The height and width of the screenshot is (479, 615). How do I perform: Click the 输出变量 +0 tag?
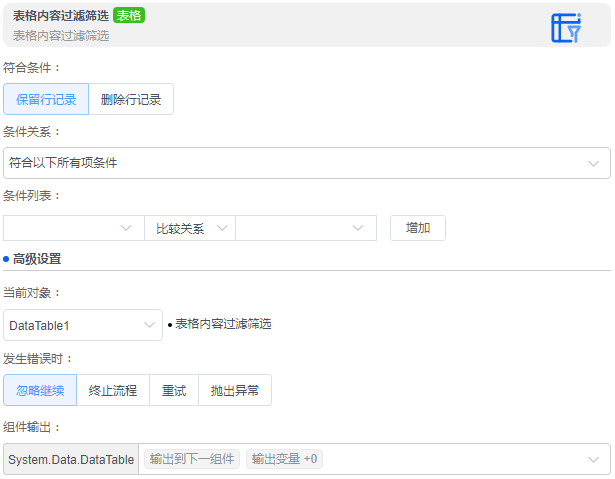[284, 459]
